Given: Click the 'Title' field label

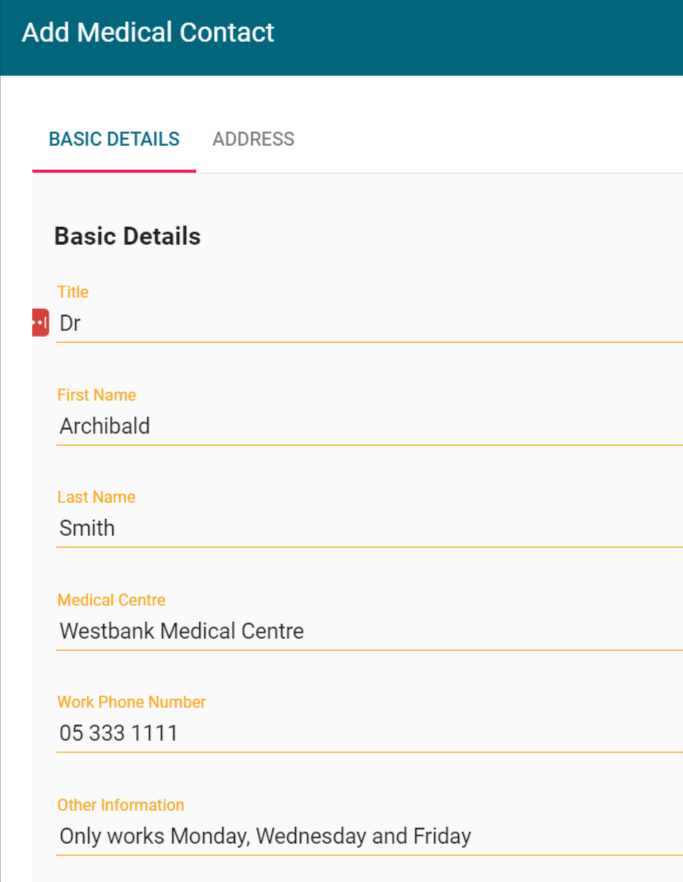Looking at the screenshot, I should click(x=73, y=292).
